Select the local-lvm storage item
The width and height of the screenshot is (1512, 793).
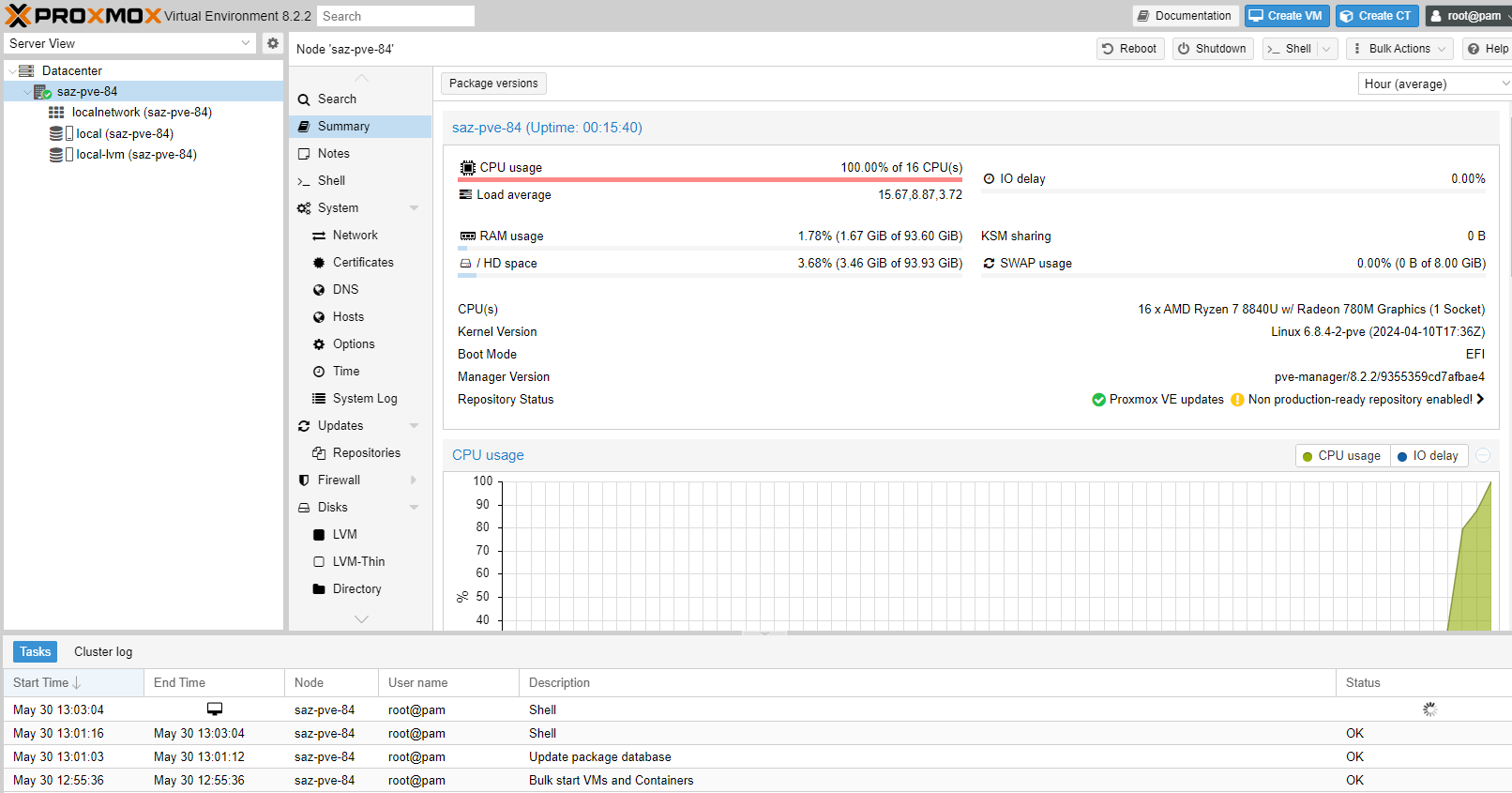[136, 155]
